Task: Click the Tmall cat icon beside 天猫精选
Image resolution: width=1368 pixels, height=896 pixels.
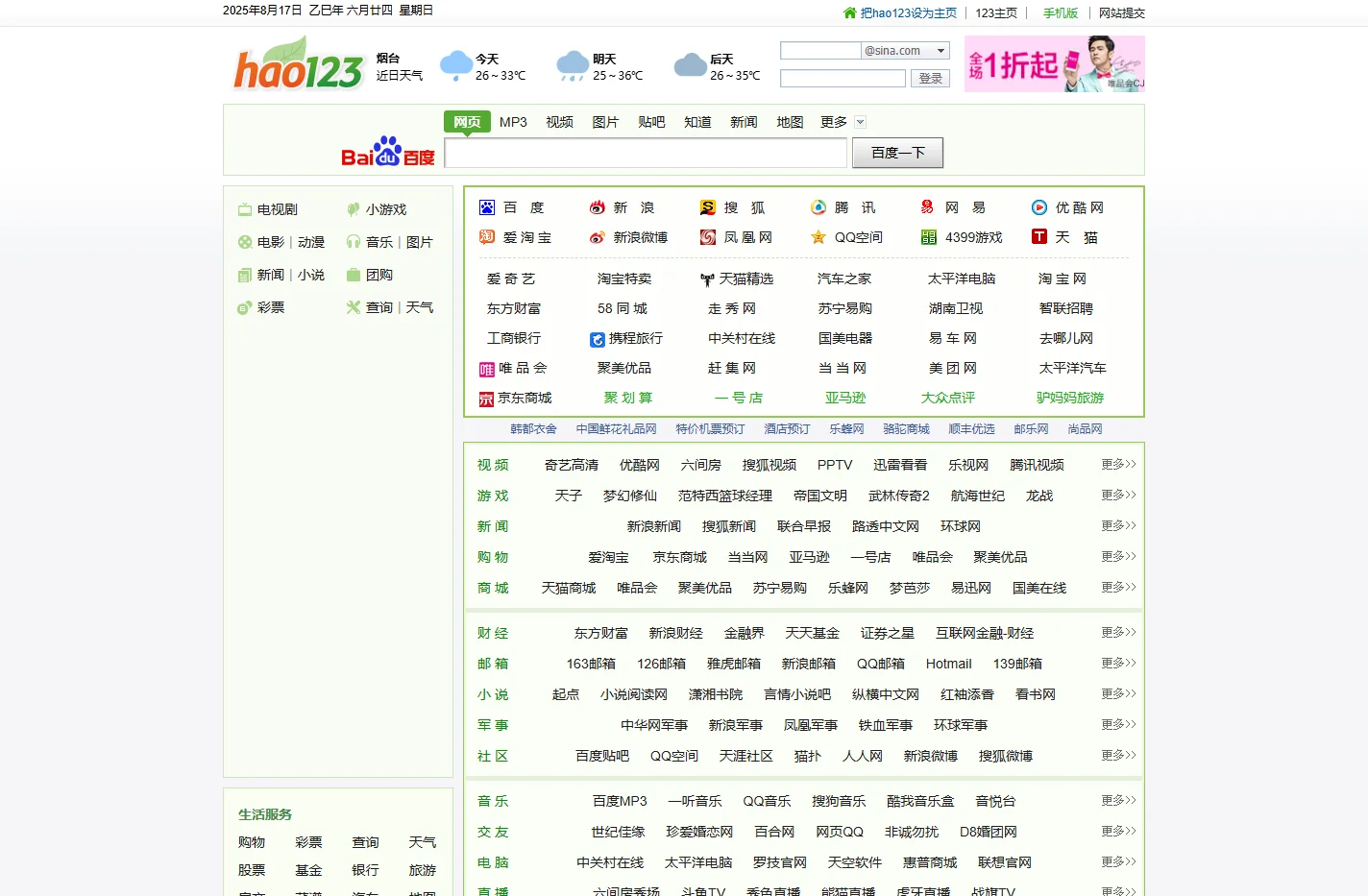Action: 708,279
